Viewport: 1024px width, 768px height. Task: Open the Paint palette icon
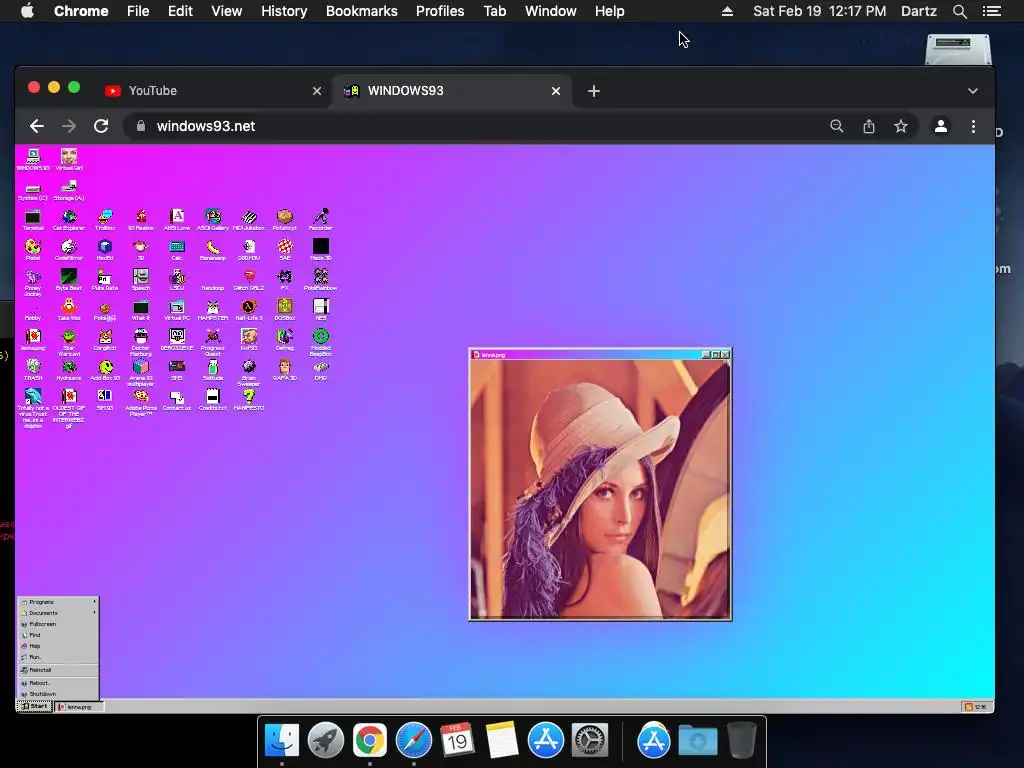click(33, 249)
